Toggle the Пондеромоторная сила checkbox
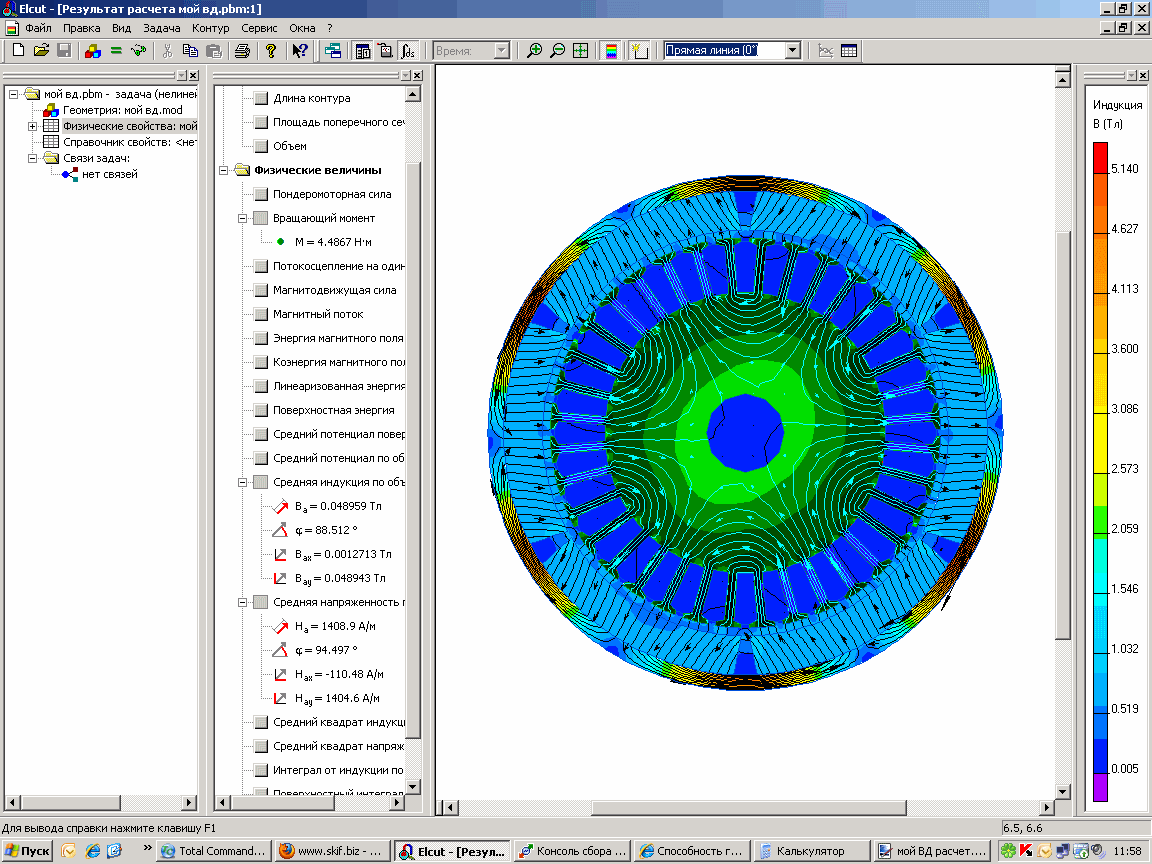Image resolution: width=1152 pixels, height=864 pixels. pyautogui.click(x=260, y=195)
